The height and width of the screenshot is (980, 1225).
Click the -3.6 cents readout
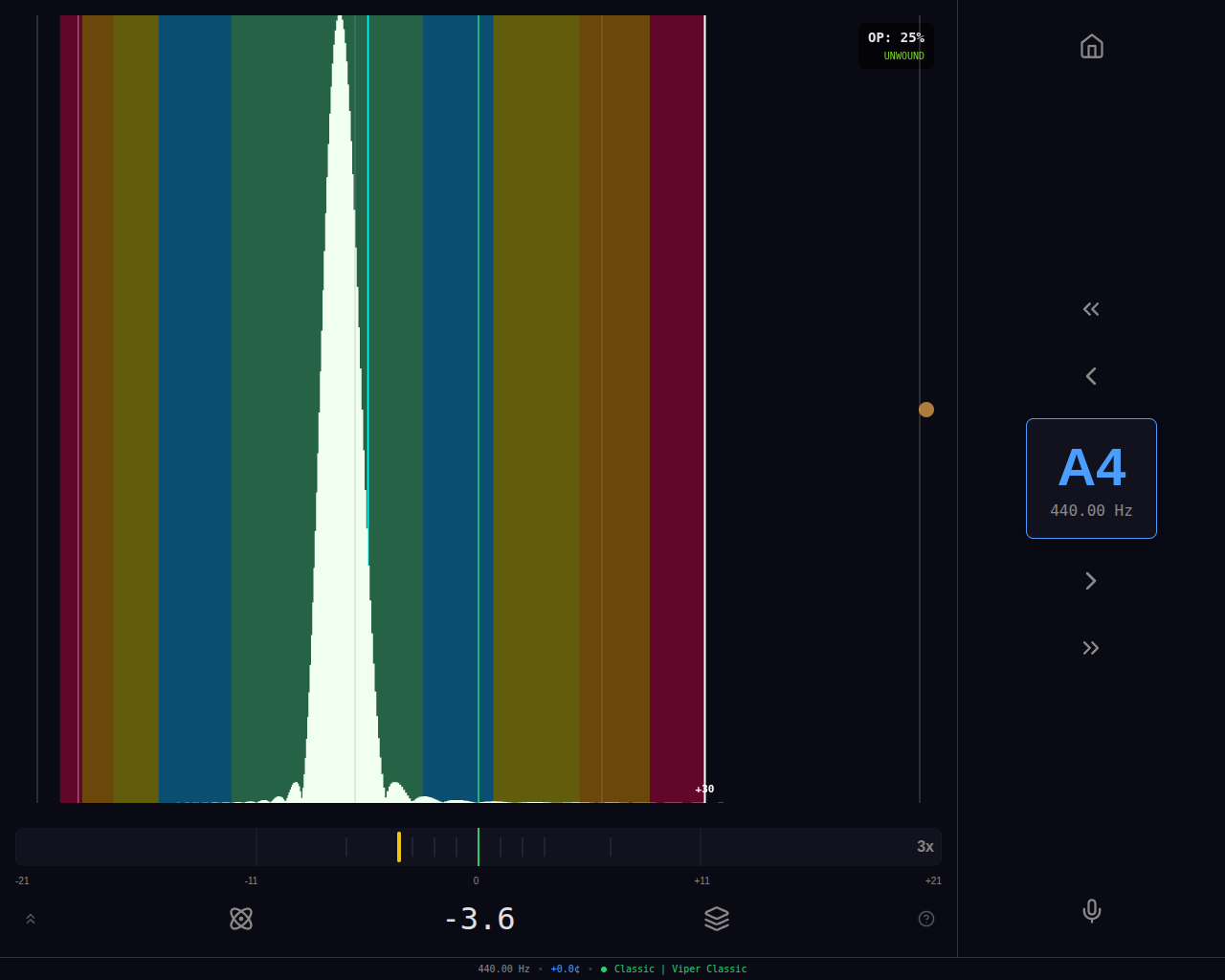pos(479,919)
